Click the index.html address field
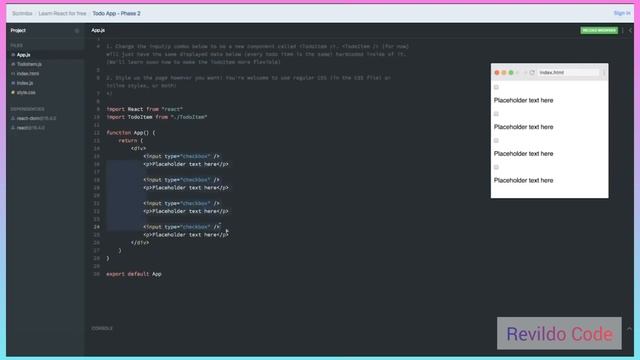The image size is (640, 360). (568, 73)
